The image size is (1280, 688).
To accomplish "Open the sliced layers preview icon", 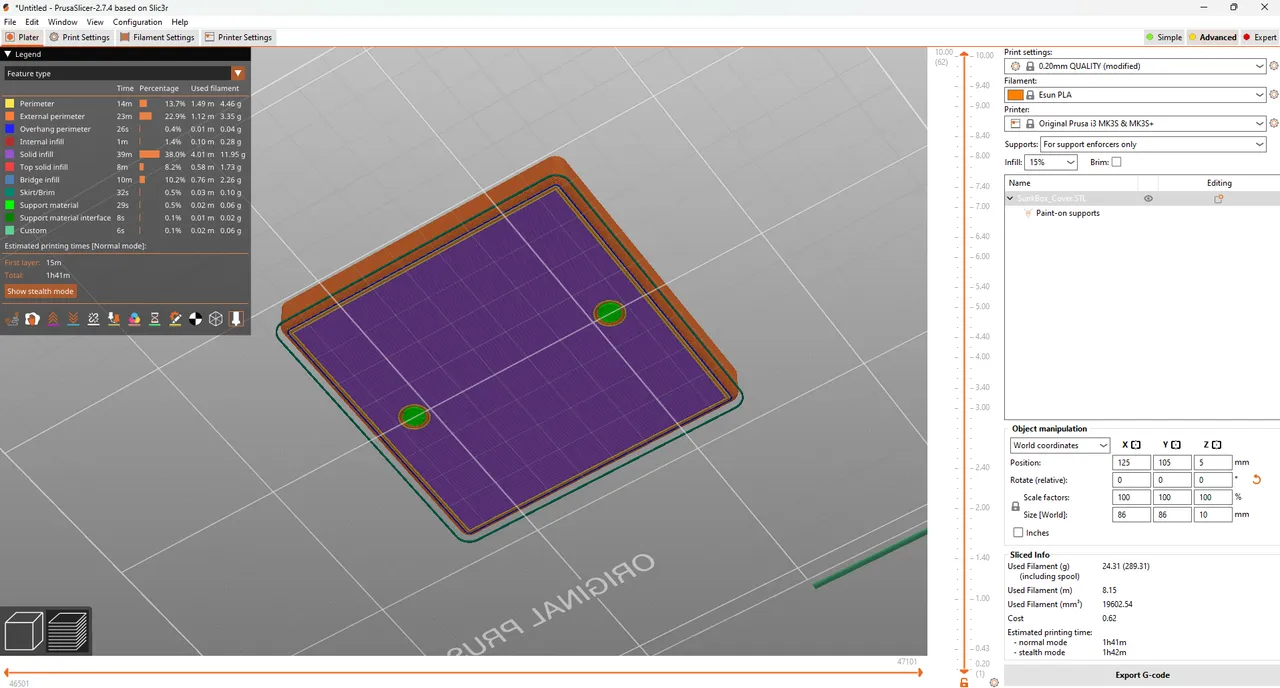I will pos(68,630).
